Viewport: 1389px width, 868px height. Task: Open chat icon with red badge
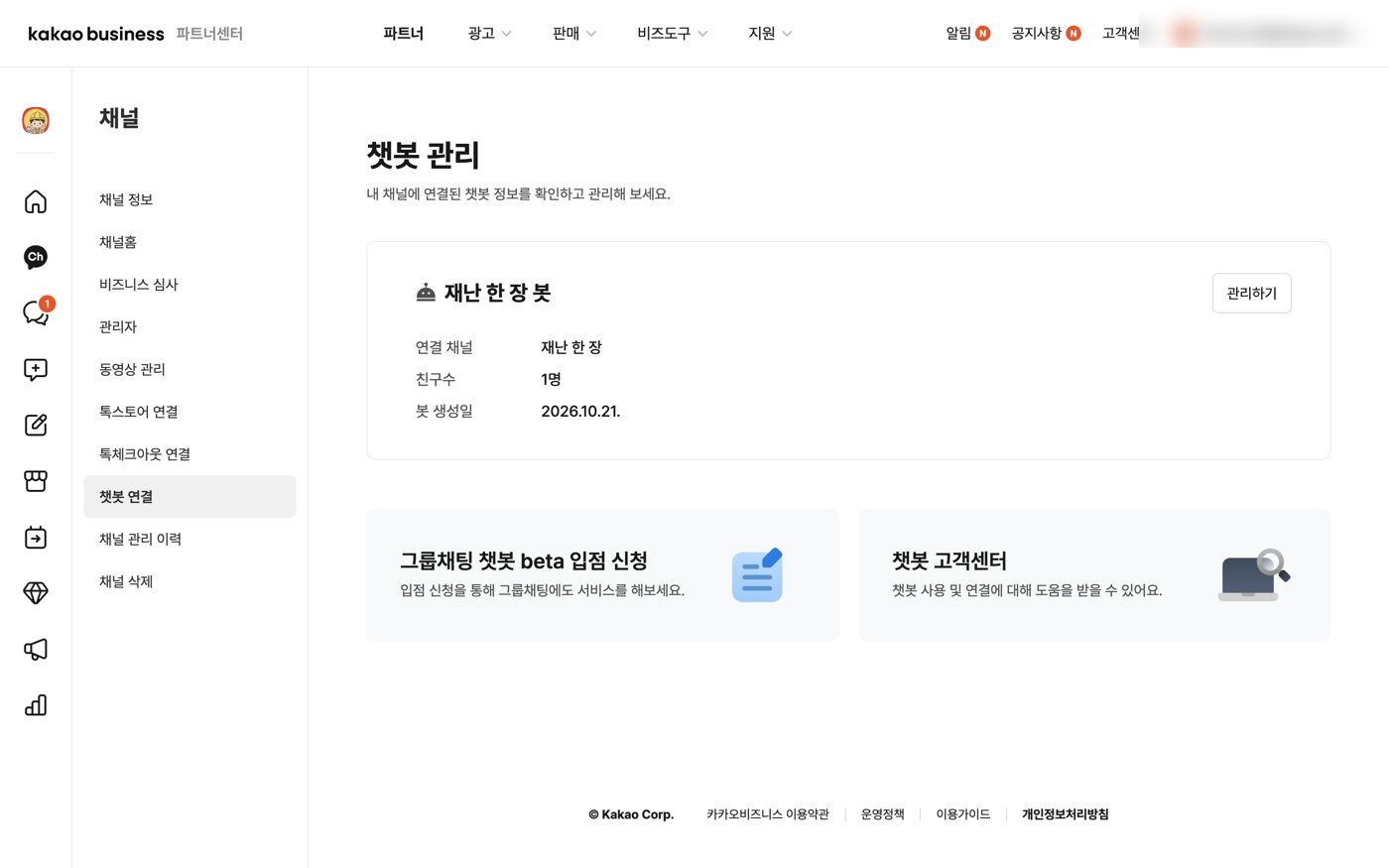pos(37,312)
